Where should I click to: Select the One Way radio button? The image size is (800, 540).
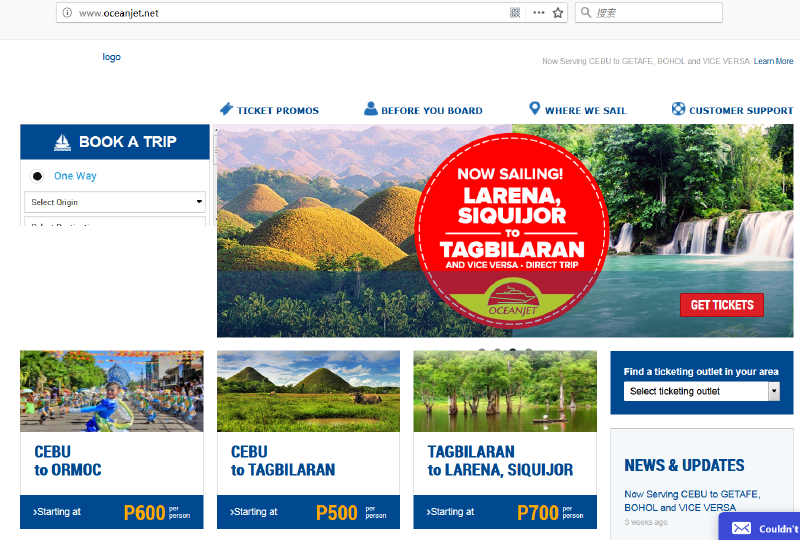(37, 176)
